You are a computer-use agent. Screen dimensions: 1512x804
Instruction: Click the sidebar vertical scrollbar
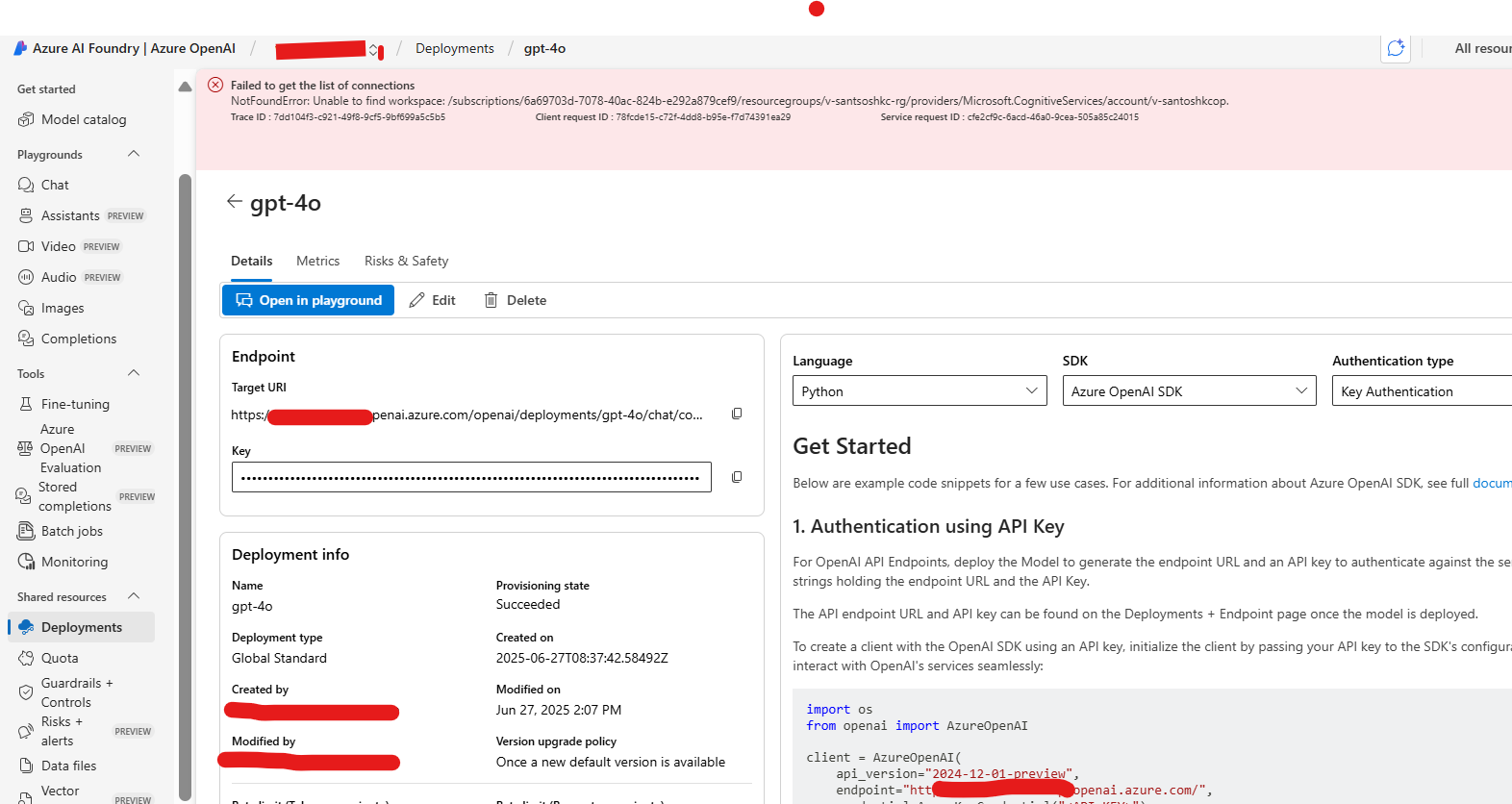(186, 486)
